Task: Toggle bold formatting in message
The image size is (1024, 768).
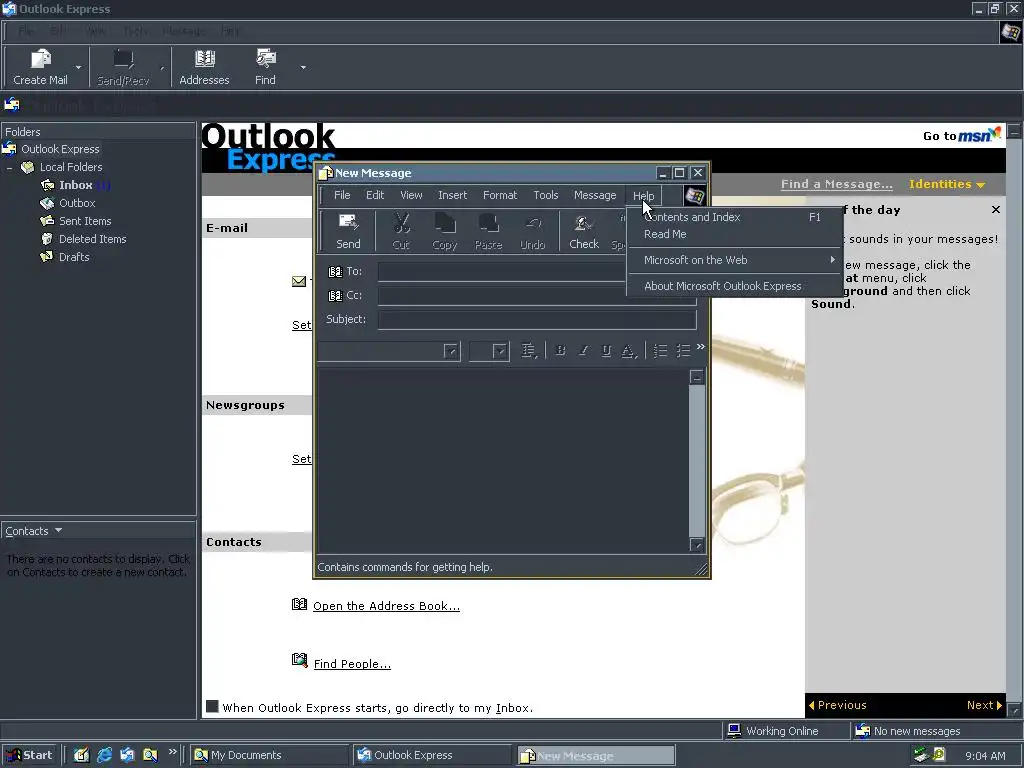Action: (560, 351)
